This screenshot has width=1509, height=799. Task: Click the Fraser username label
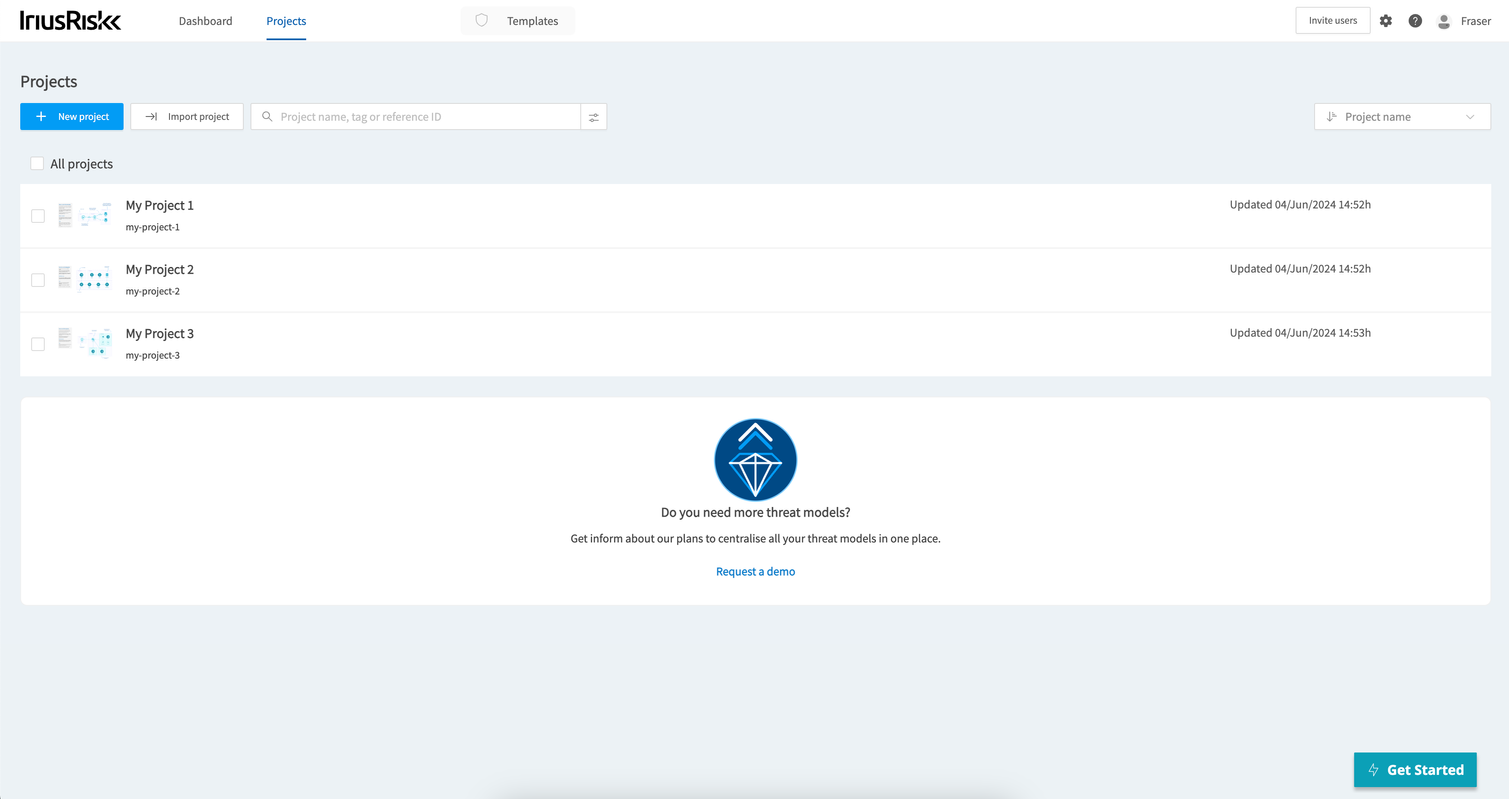[x=1476, y=21]
